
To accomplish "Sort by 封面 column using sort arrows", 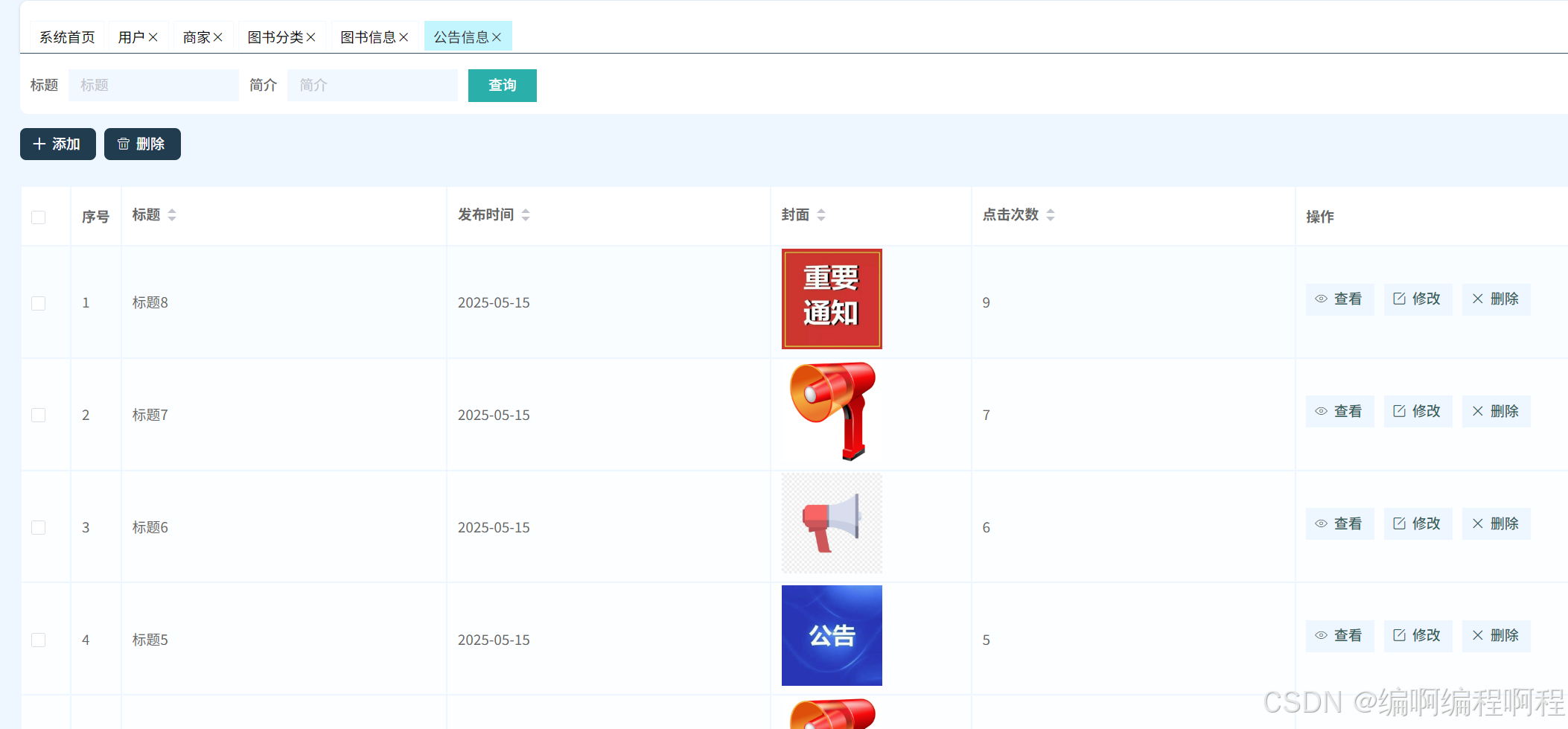I will (x=821, y=215).
